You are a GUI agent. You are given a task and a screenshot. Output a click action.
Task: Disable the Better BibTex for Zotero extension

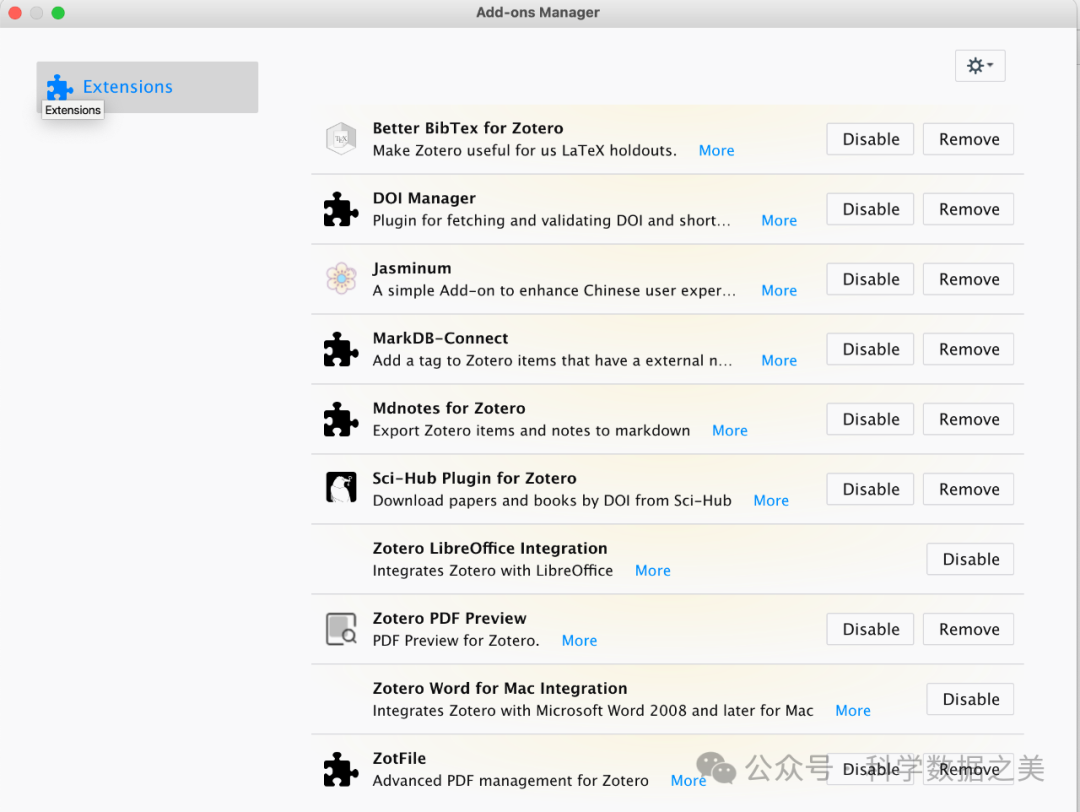point(870,139)
